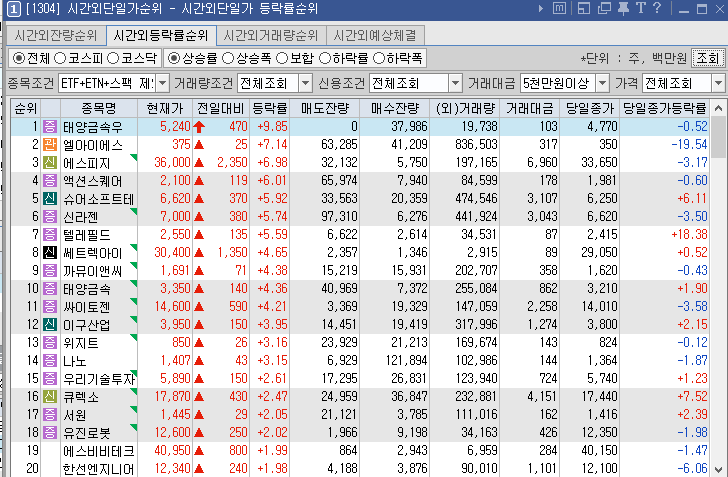This screenshot has height=477, width=728.
Task: Switch to 시간외잔량순위 tab
Action: tap(56, 35)
